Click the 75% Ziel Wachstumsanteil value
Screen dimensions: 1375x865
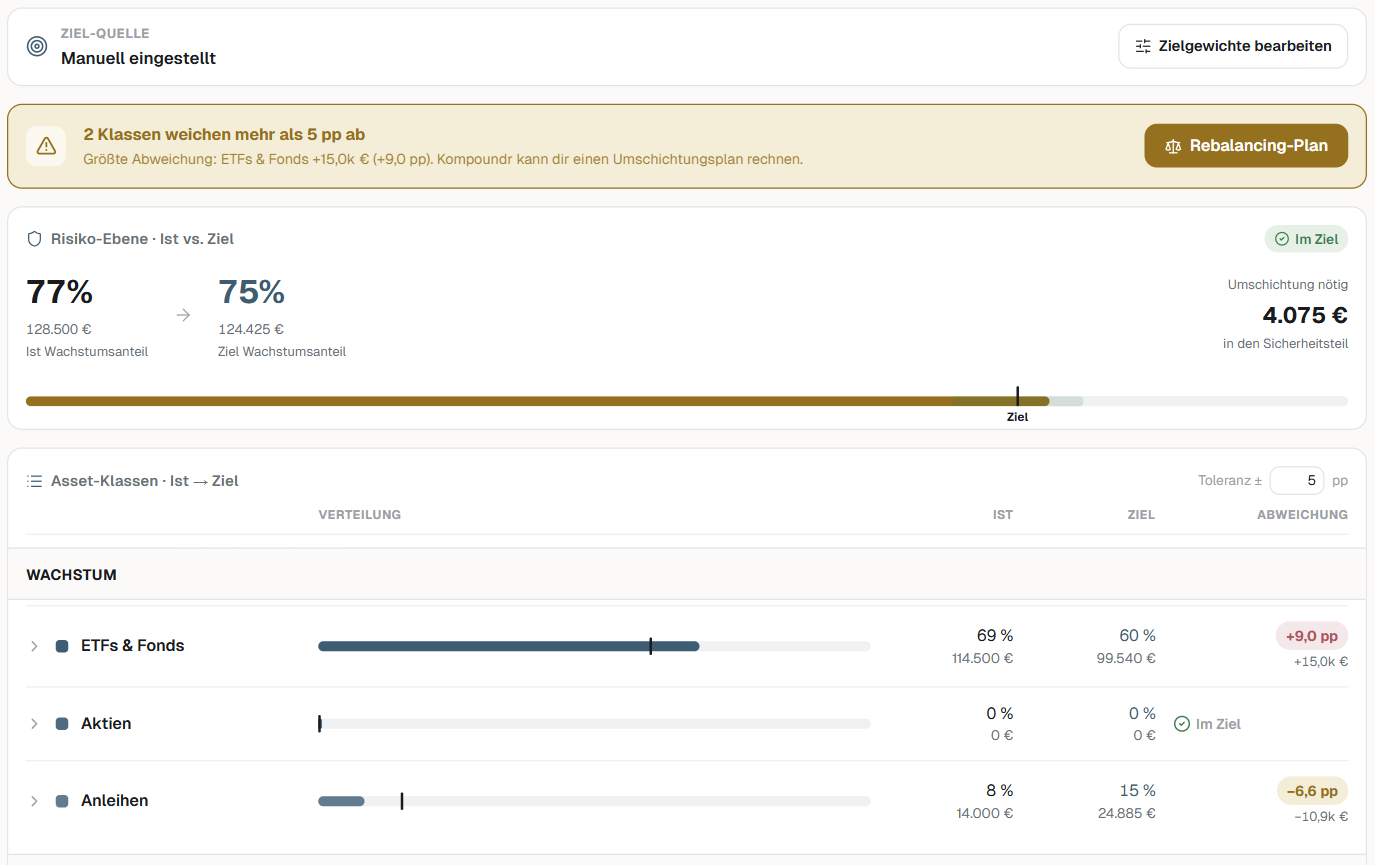[251, 292]
